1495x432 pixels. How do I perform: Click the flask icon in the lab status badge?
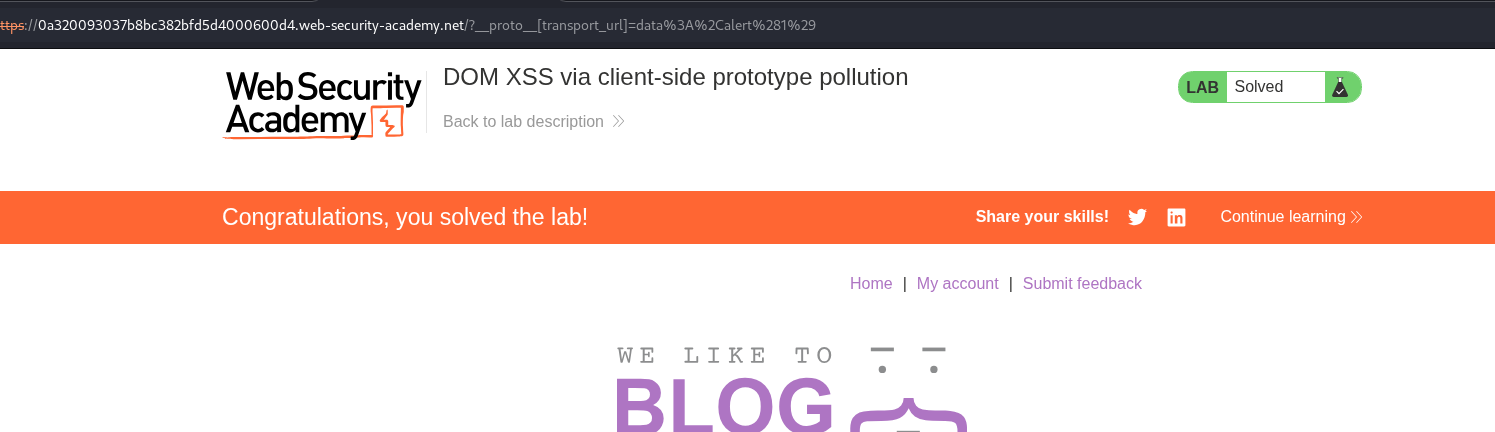pyautogui.click(x=1340, y=87)
